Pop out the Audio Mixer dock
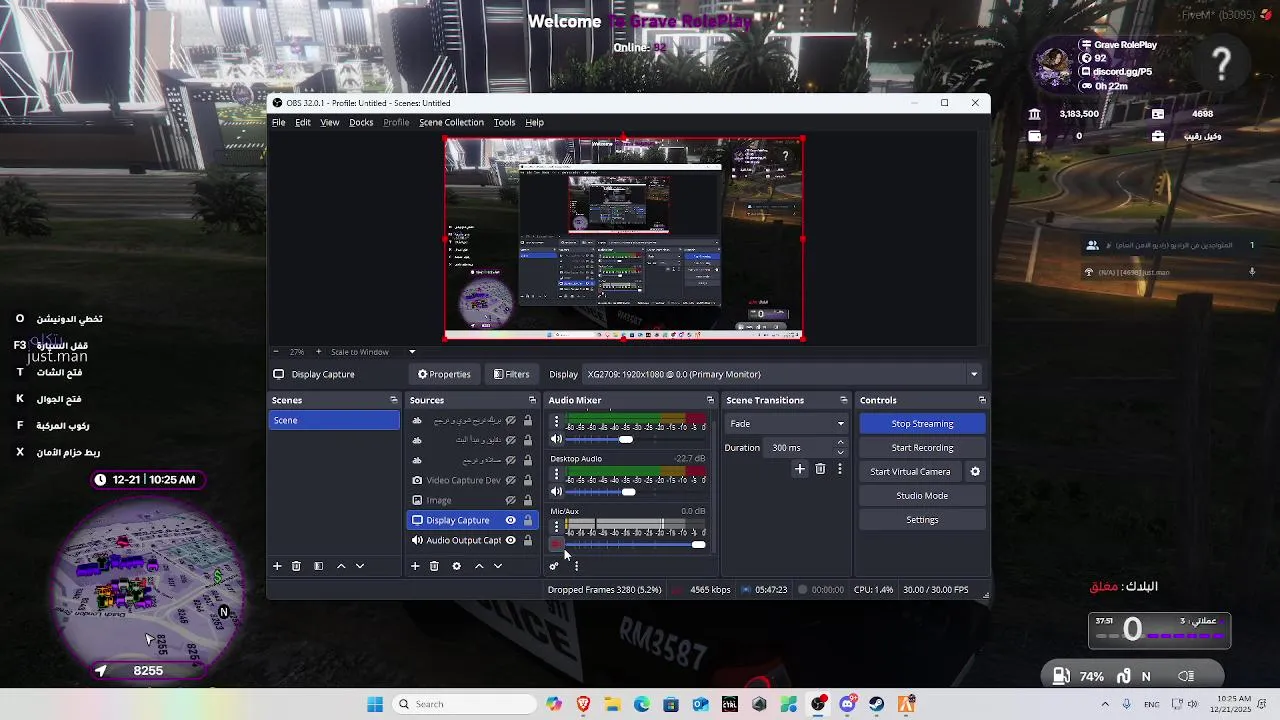 click(x=710, y=400)
